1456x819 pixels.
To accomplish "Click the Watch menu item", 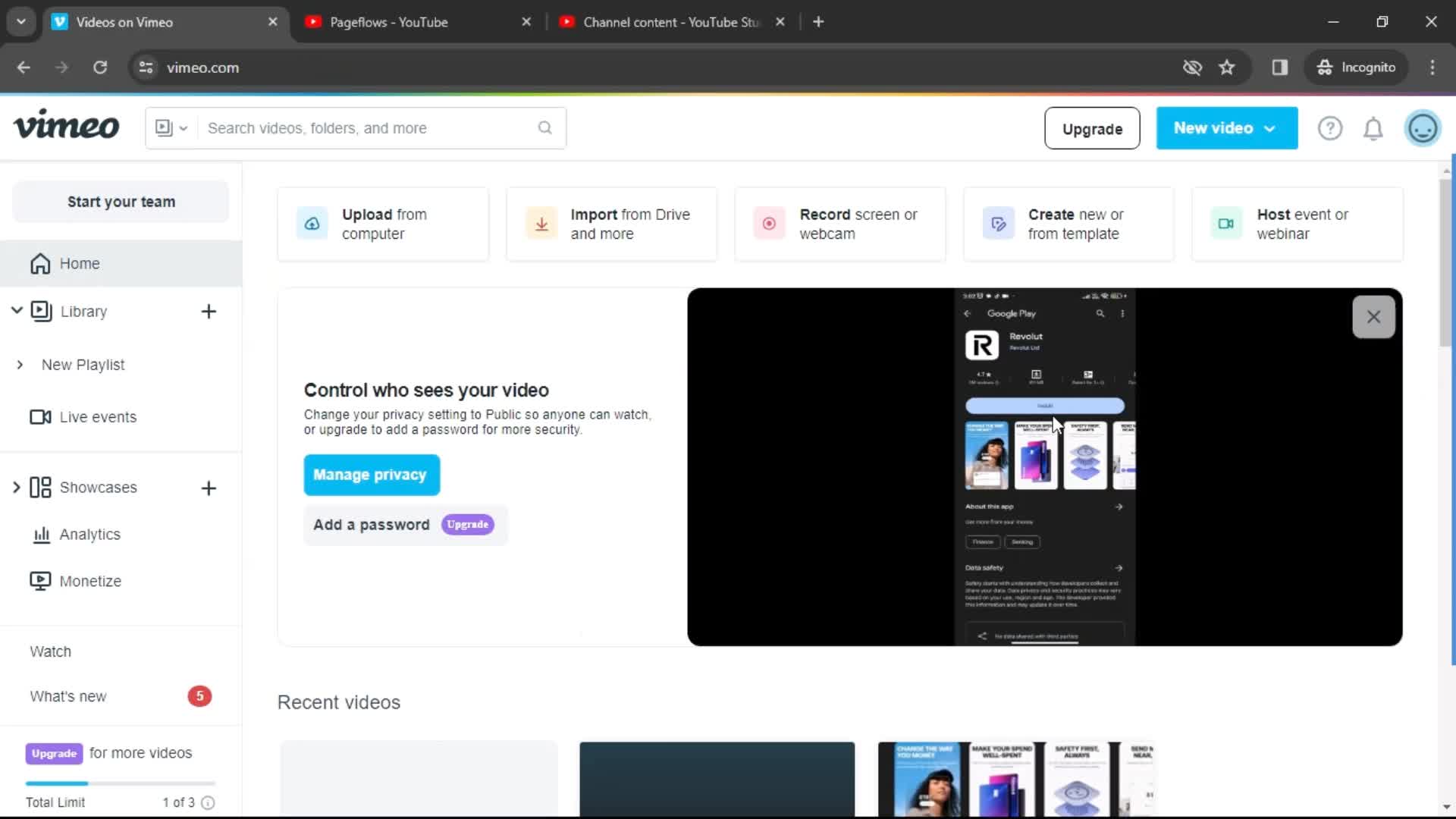I will click(50, 651).
